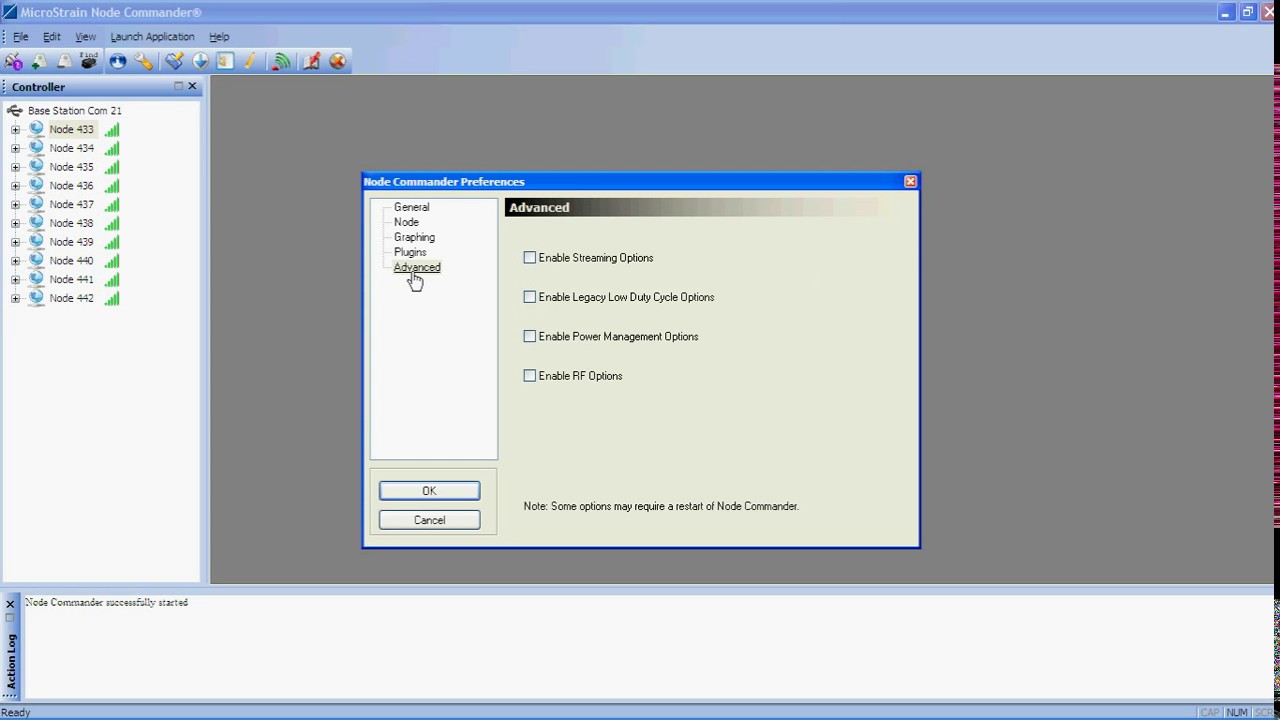
Task: Expand Node 440 in the tree
Action: point(15,261)
